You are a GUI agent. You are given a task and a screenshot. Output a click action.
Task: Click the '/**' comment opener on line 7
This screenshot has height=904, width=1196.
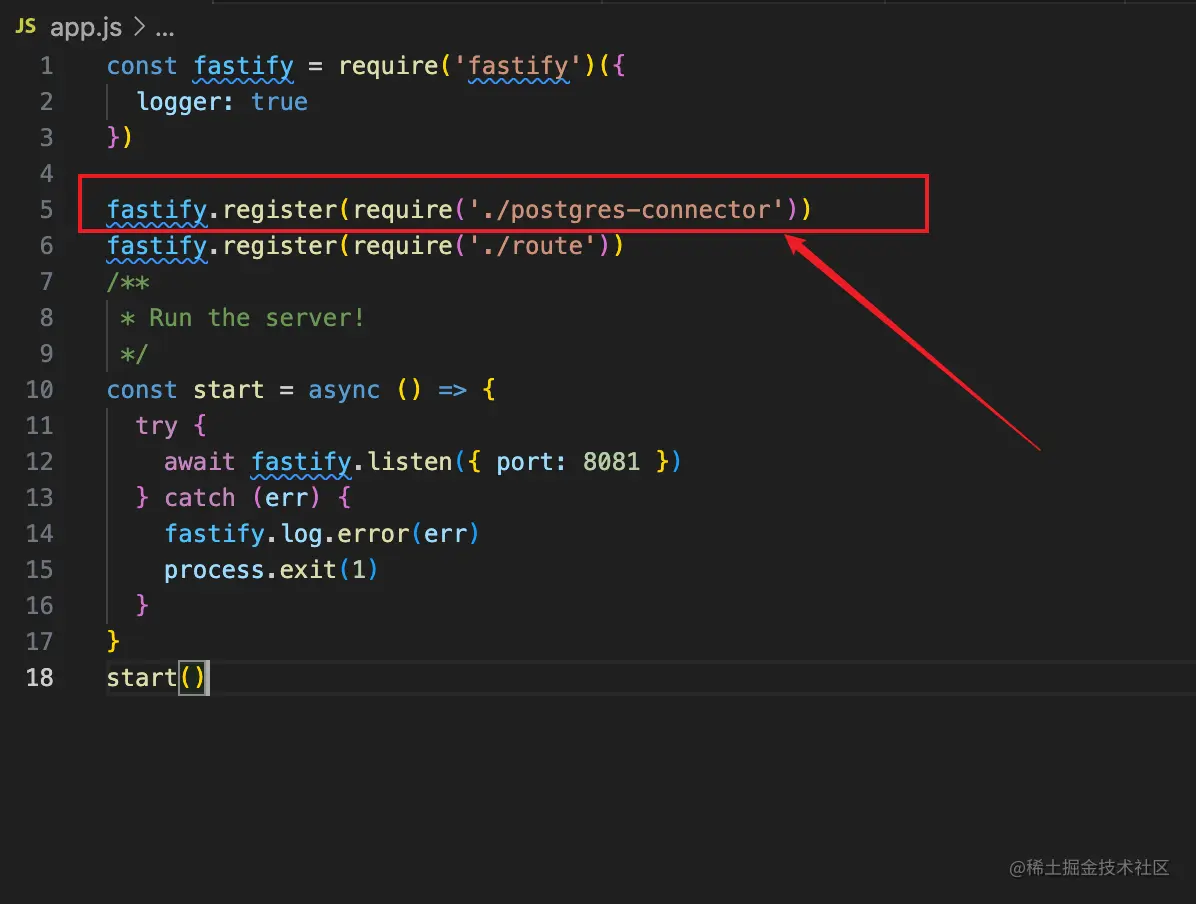[128, 282]
